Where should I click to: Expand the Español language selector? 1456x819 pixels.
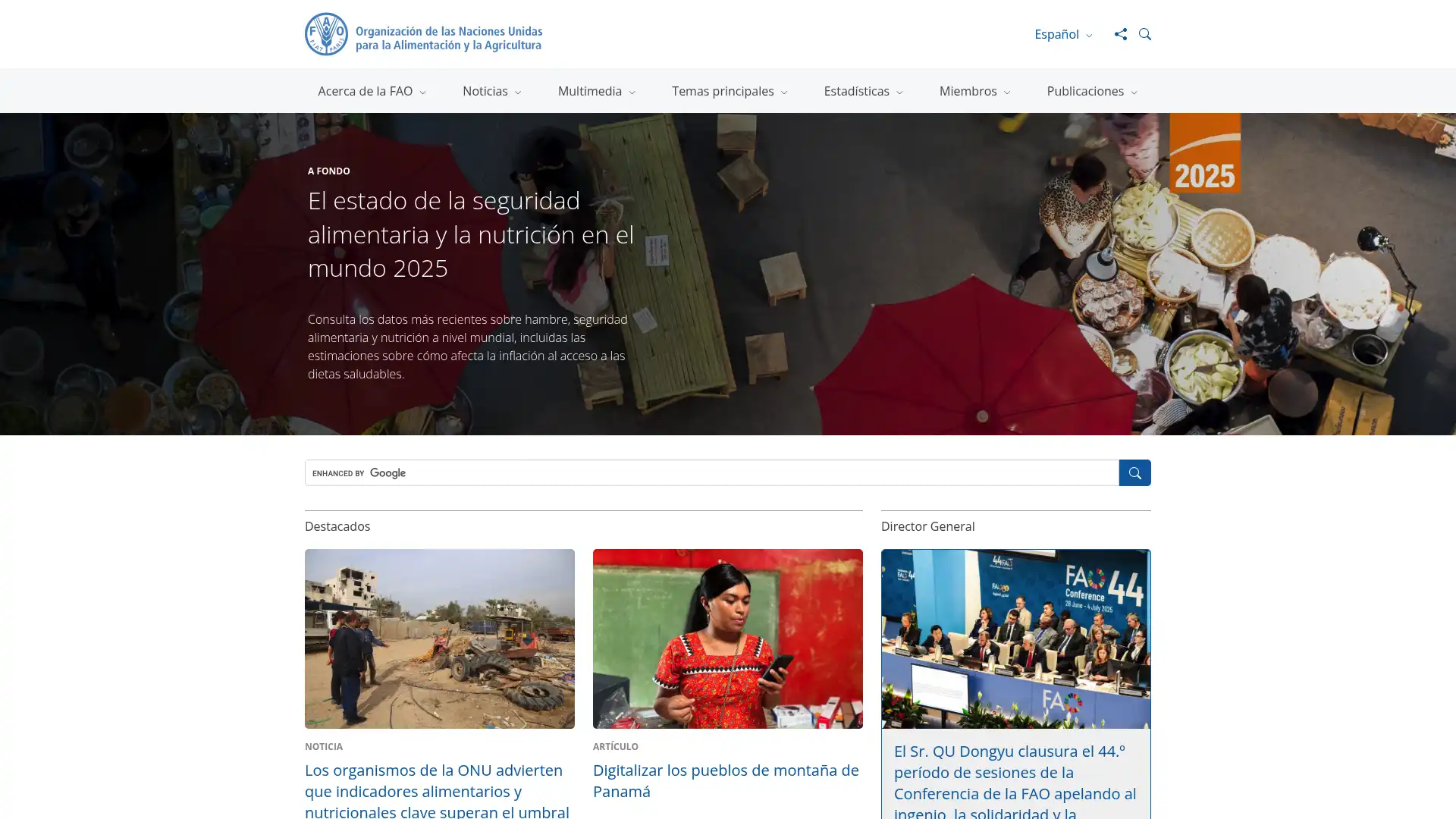coord(1062,34)
